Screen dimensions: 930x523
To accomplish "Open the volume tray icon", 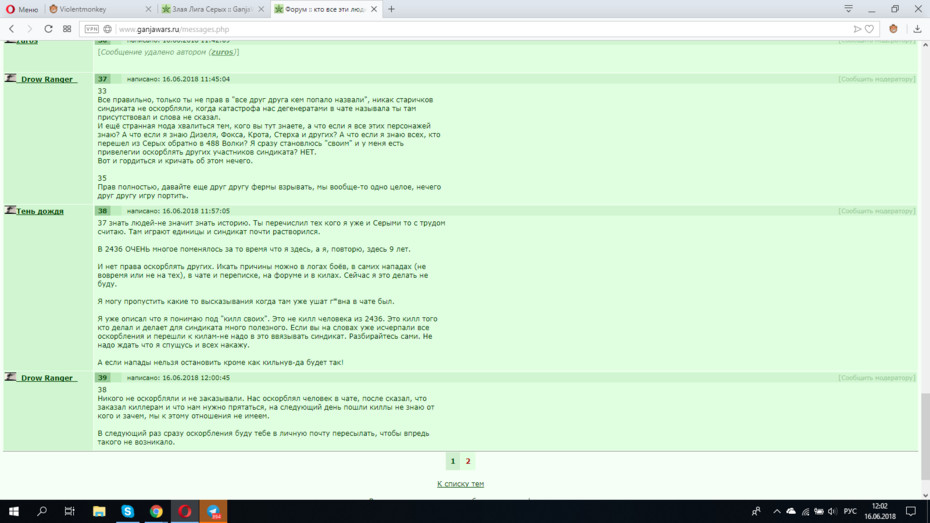I will [x=832, y=511].
